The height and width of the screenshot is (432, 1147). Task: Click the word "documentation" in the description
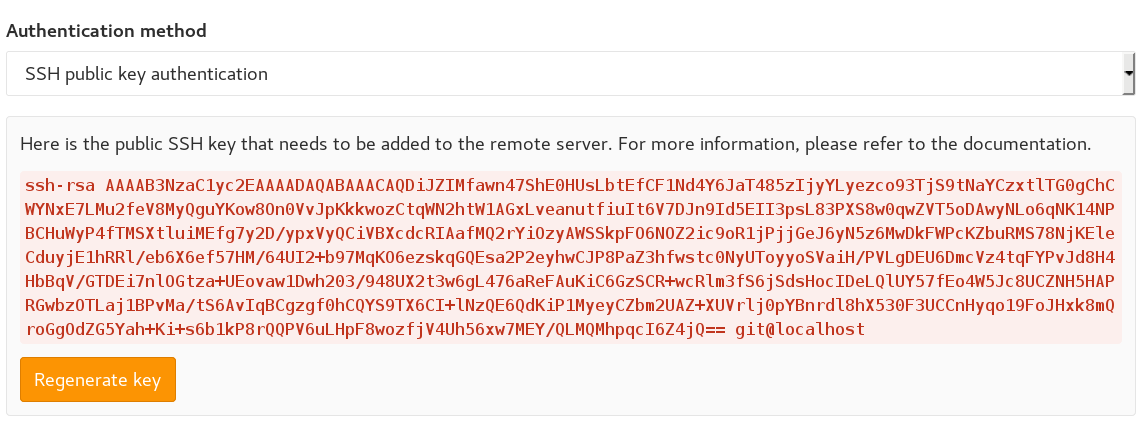coord(1035,144)
